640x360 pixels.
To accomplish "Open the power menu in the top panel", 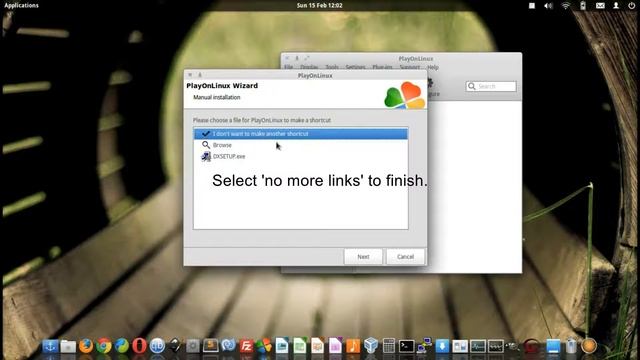I will coord(631,5).
